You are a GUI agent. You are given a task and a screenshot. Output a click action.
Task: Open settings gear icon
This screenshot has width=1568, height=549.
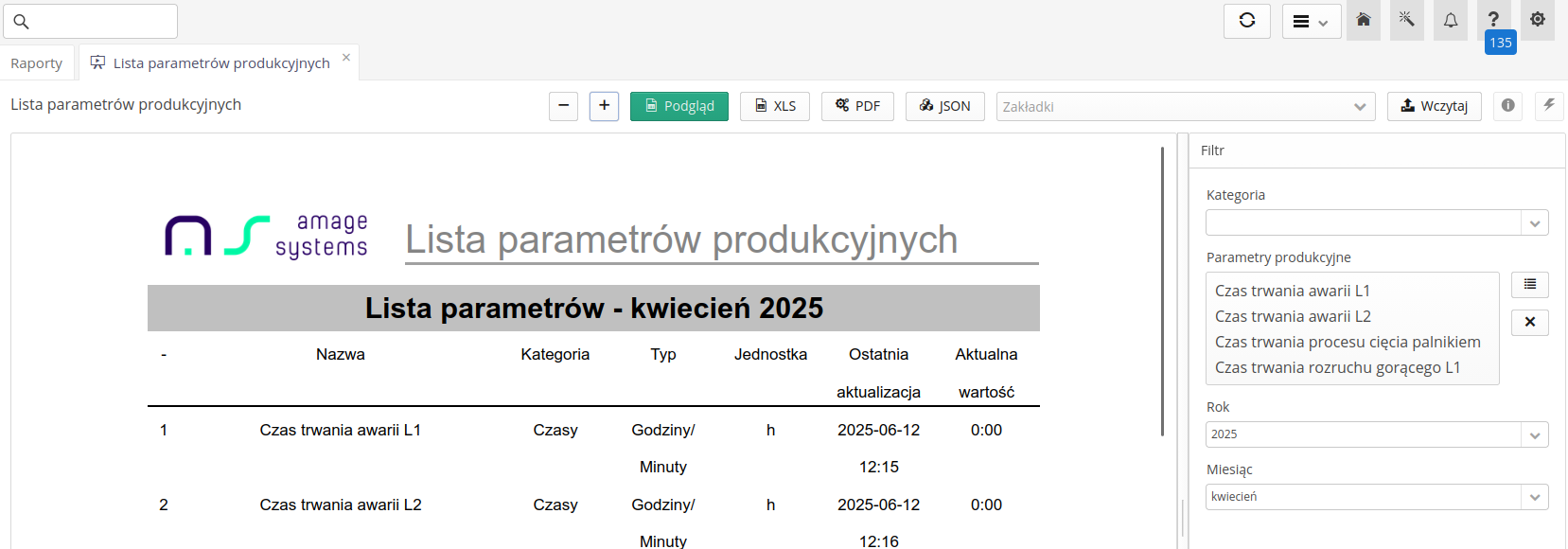(1537, 20)
